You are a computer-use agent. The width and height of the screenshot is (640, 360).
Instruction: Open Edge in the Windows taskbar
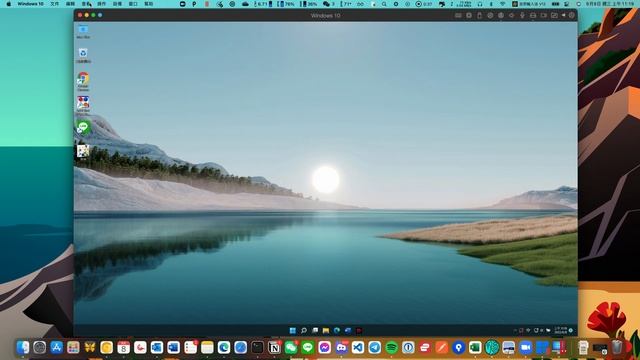[x=337, y=330]
